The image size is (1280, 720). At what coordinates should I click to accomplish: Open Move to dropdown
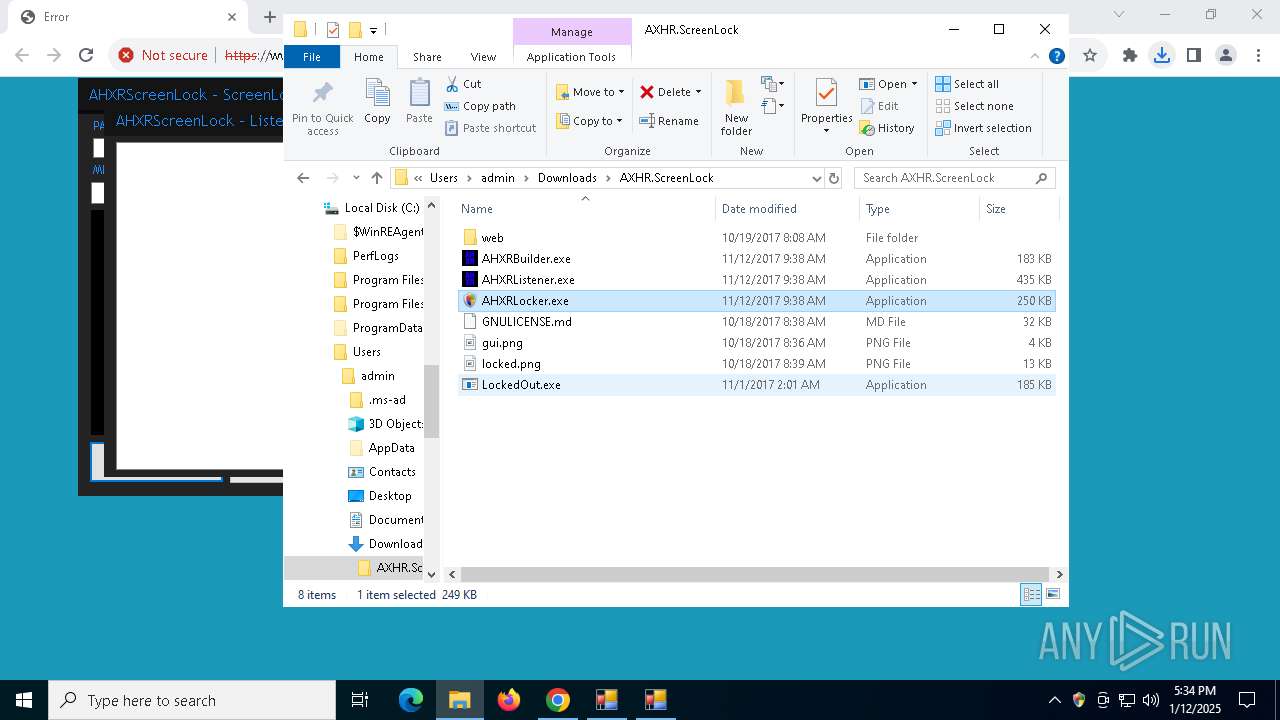click(590, 92)
